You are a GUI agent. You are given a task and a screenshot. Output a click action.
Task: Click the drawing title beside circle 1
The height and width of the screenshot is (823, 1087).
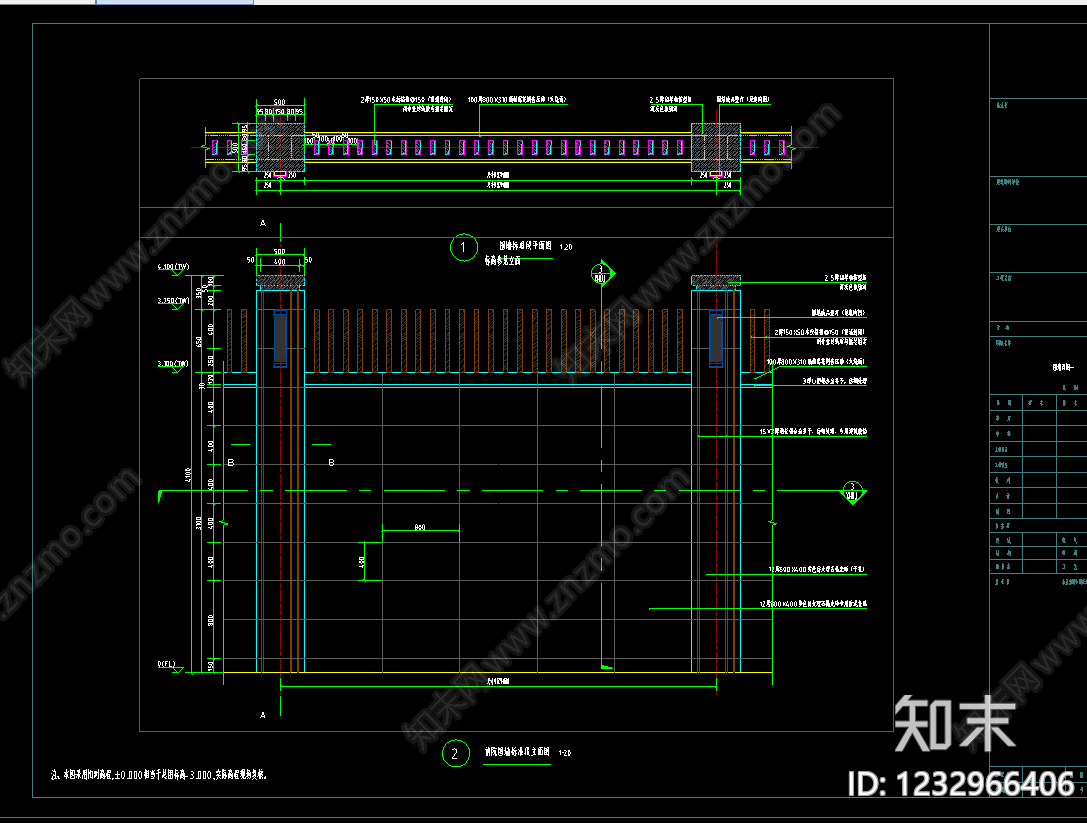point(525,245)
